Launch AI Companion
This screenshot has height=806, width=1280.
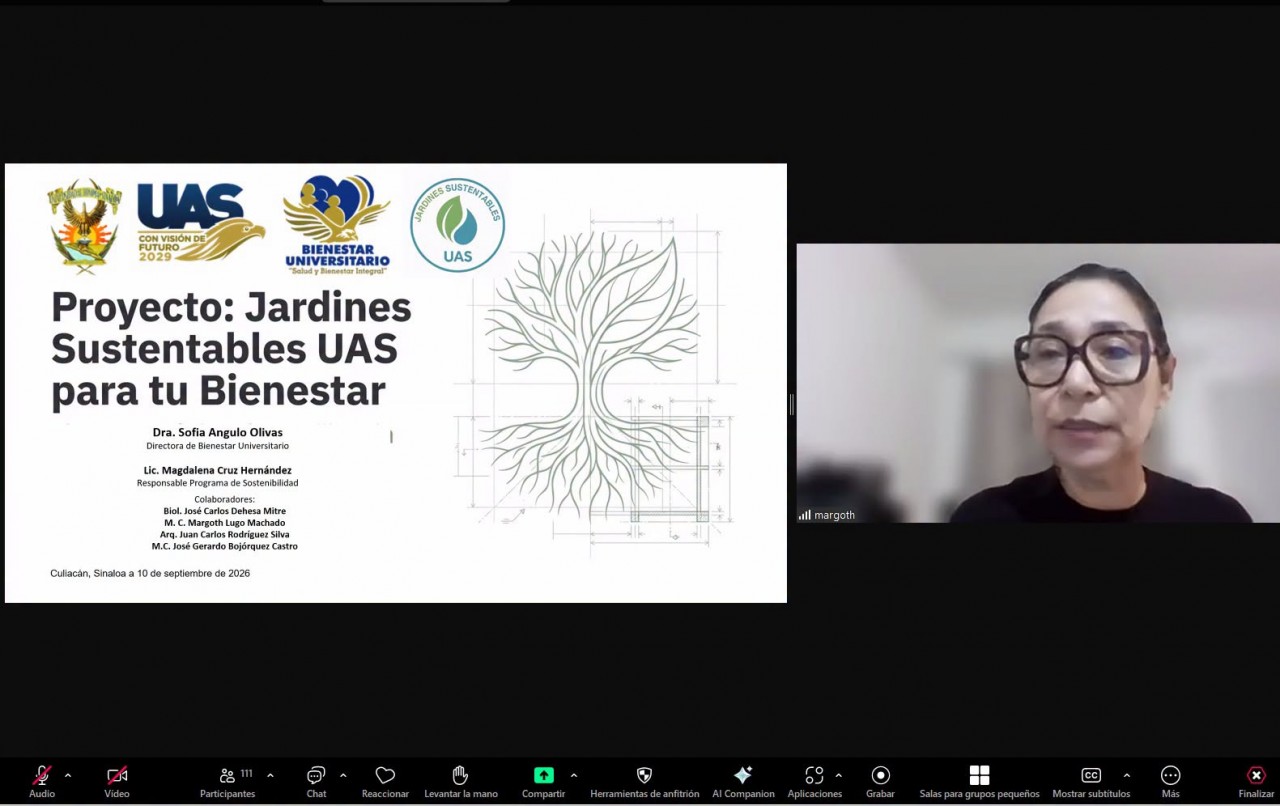(x=743, y=781)
